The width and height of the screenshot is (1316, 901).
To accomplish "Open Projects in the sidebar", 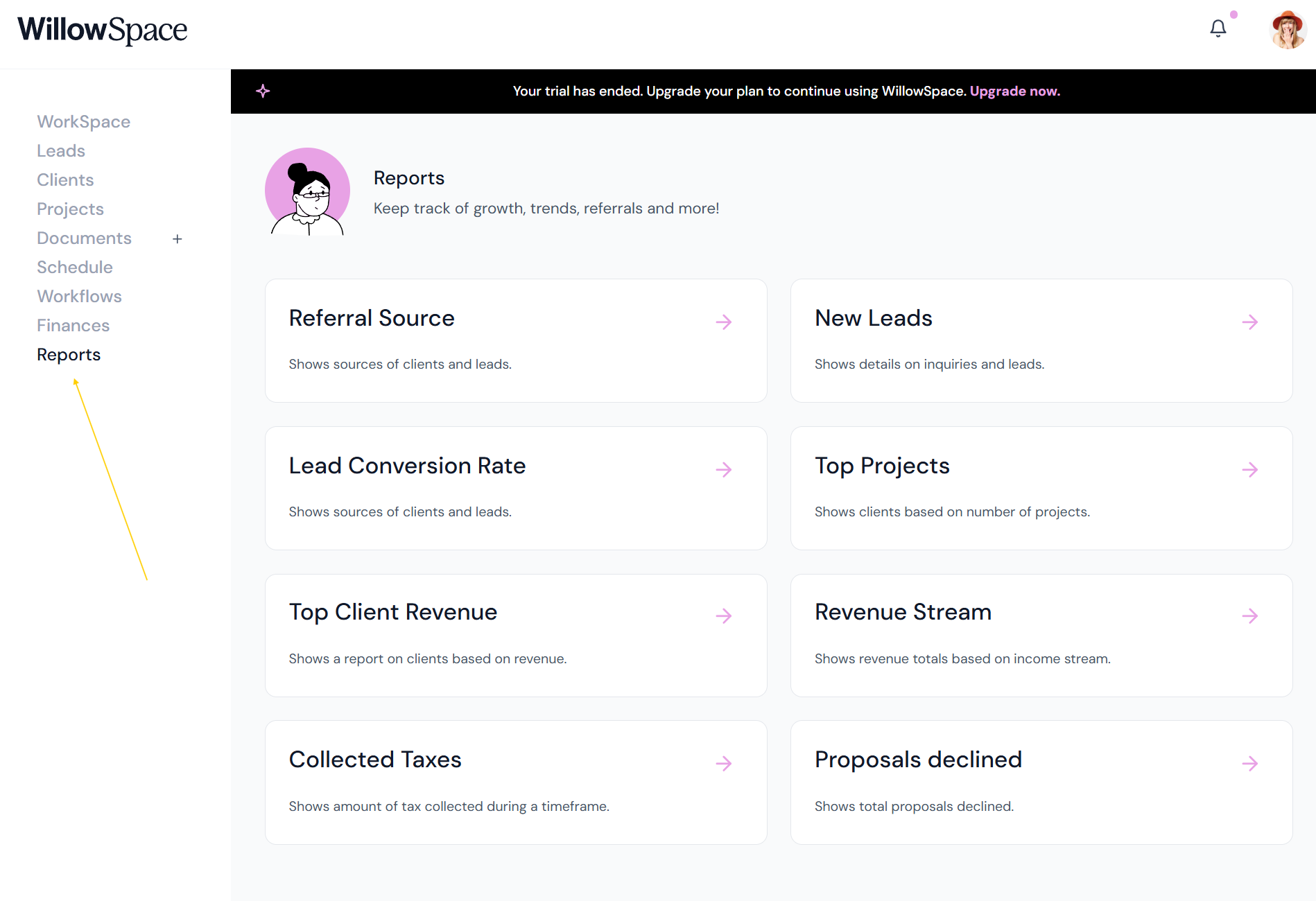I will coord(70,209).
